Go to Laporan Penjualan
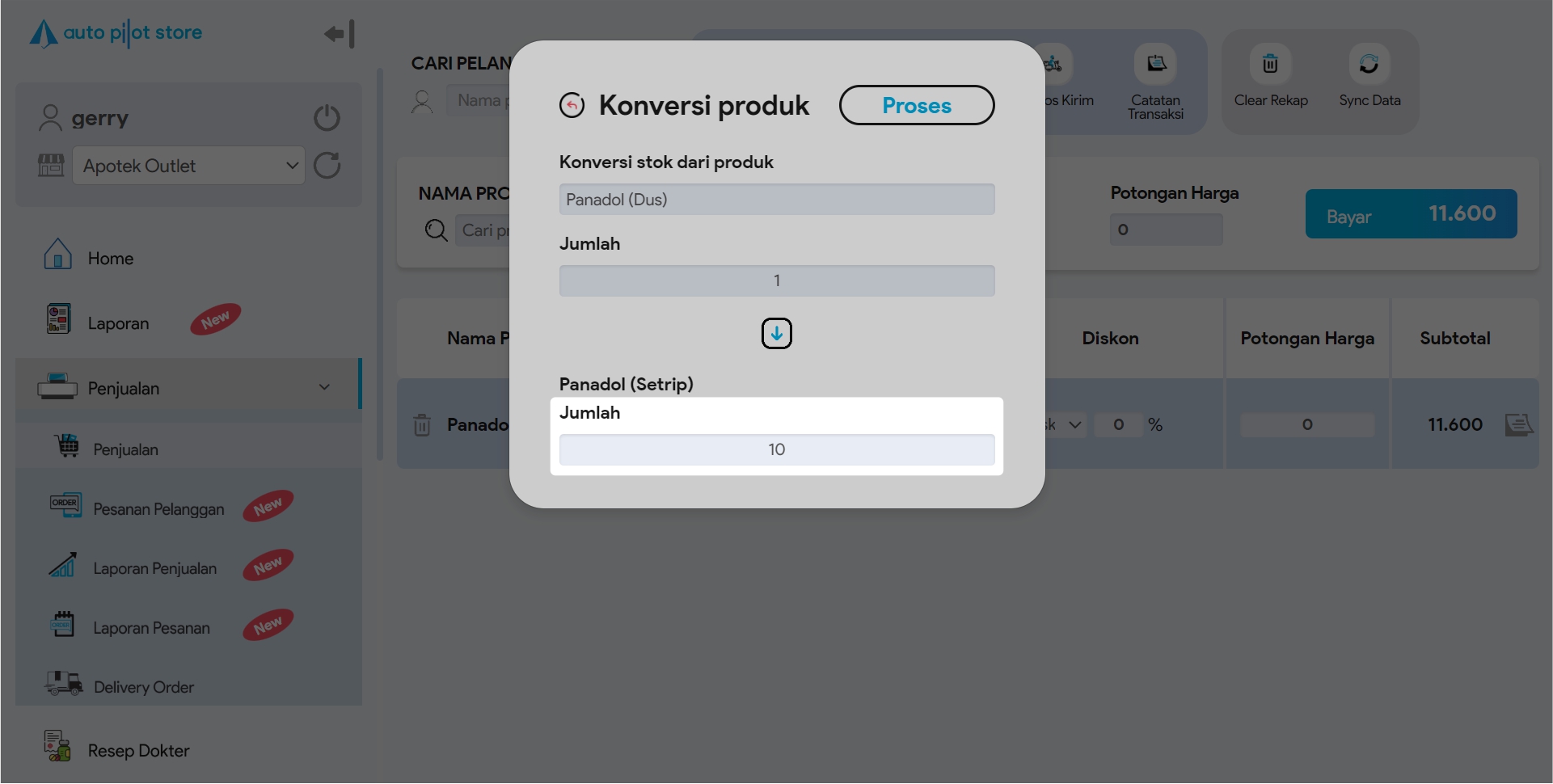This screenshot has height=784, width=1553. tap(154, 568)
